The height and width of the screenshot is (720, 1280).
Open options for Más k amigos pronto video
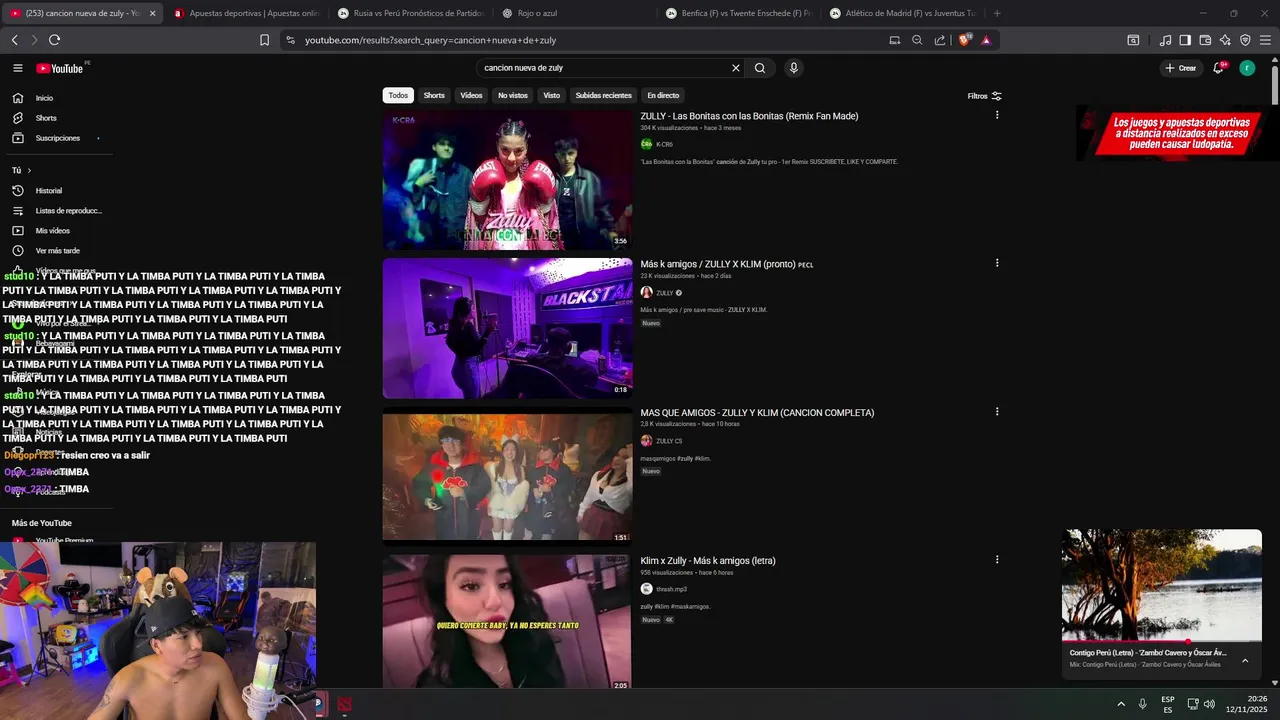click(x=997, y=263)
